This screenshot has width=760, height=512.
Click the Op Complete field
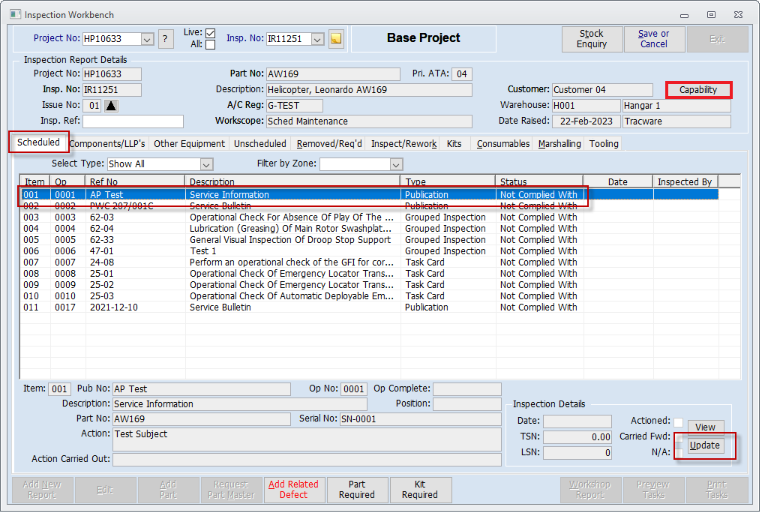[467, 389]
